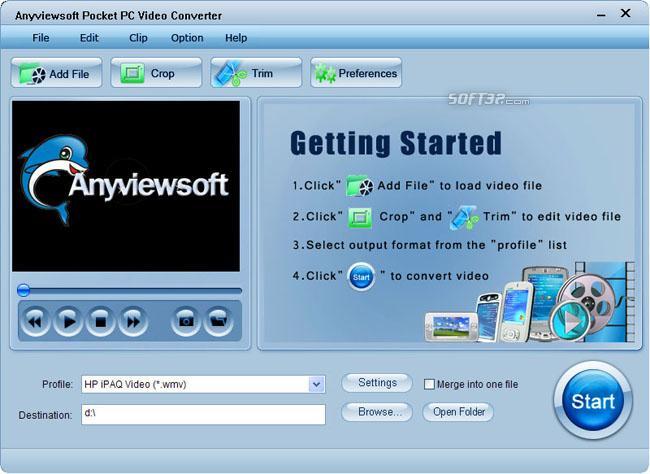Click the Open Folder button

pos(458,412)
